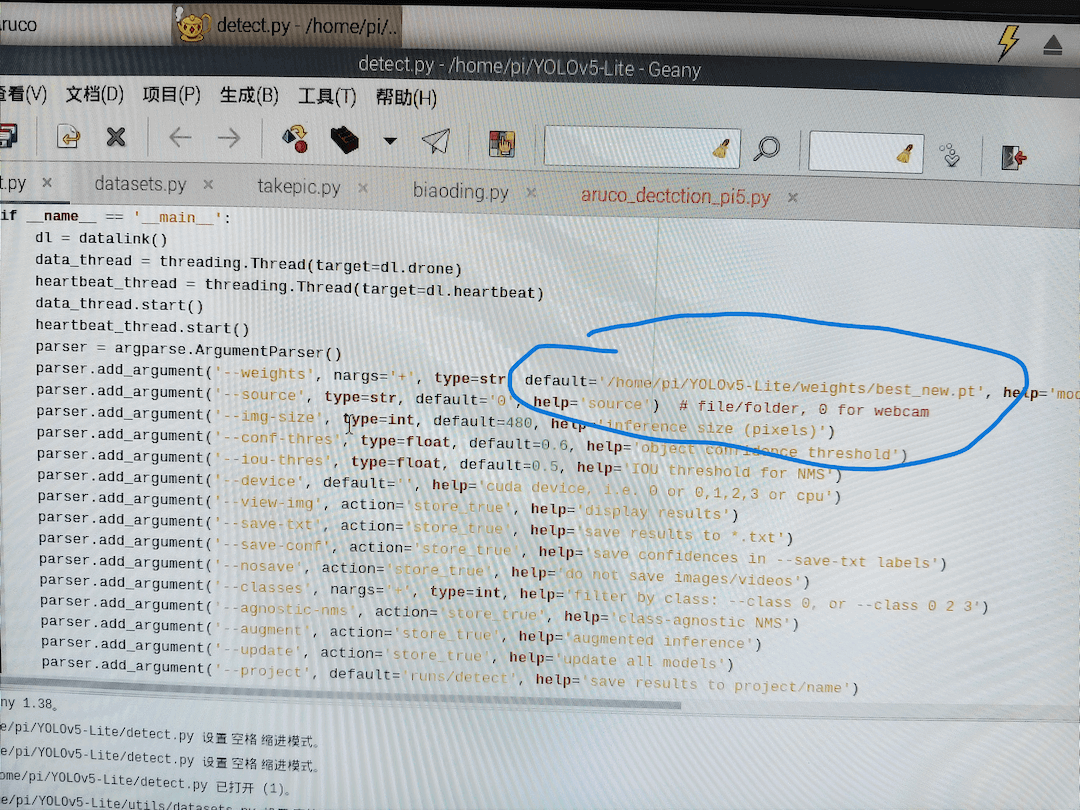The width and height of the screenshot is (1080, 810).
Task: Click the jump to line icon
Action: coord(949,154)
